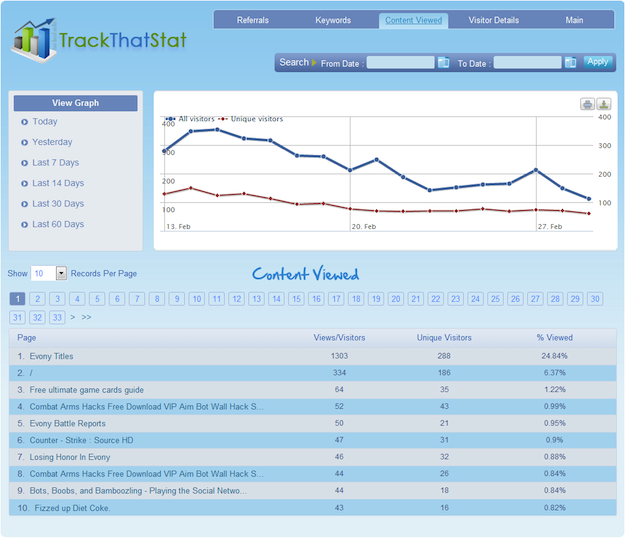This screenshot has width=625, height=539.
Task: Switch to the Referrals tab
Action: pos(252,20)
